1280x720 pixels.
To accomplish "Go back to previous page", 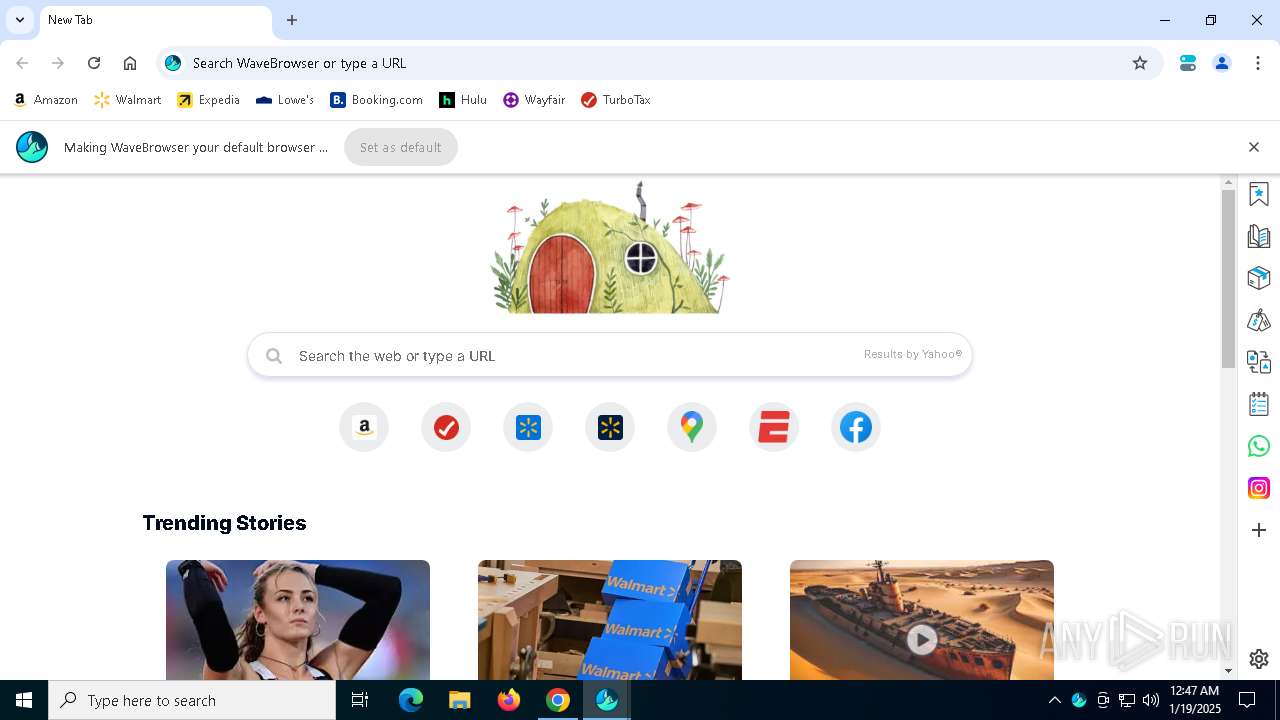I will coord(22,63).
